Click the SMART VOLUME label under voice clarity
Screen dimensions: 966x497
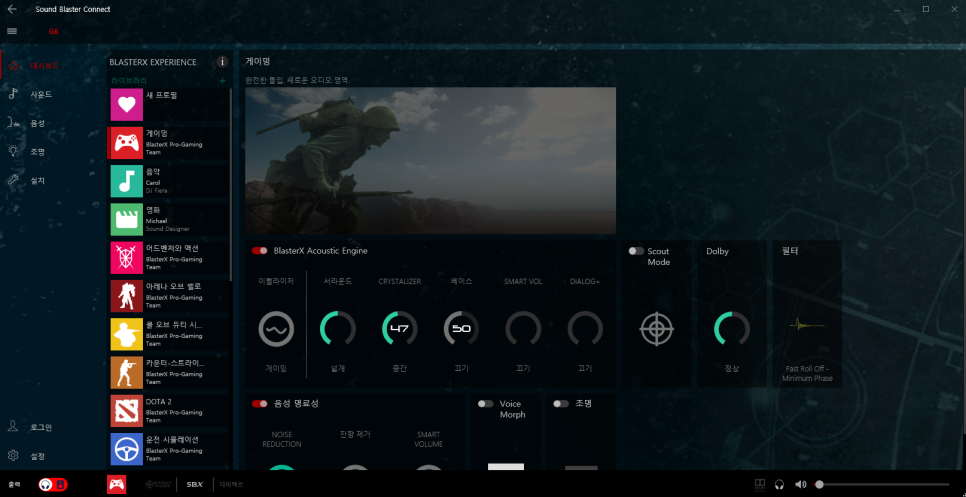[x=429, y=439]
